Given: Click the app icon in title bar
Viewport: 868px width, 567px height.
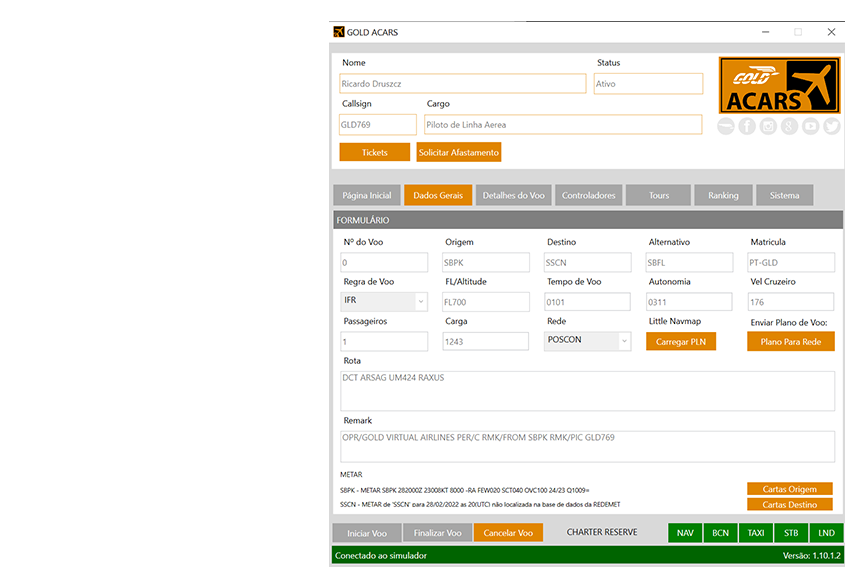Looking at the screenshot, I should (x=339, y=32).
